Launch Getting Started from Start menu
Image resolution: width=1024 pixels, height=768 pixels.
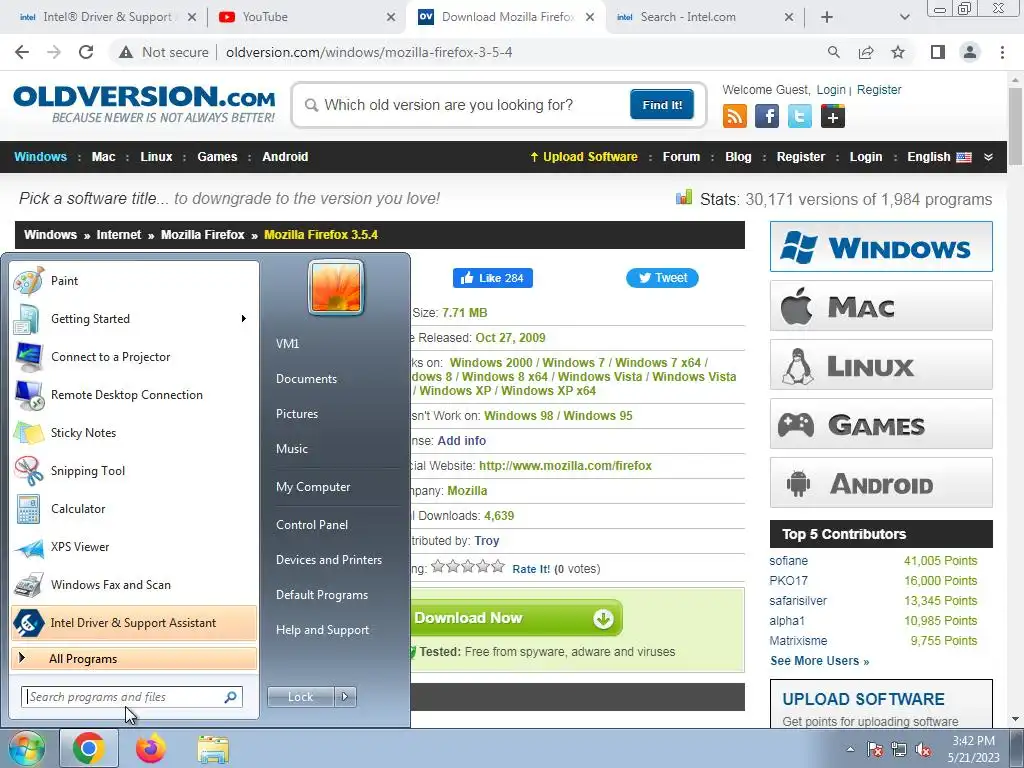coord(134,319)
